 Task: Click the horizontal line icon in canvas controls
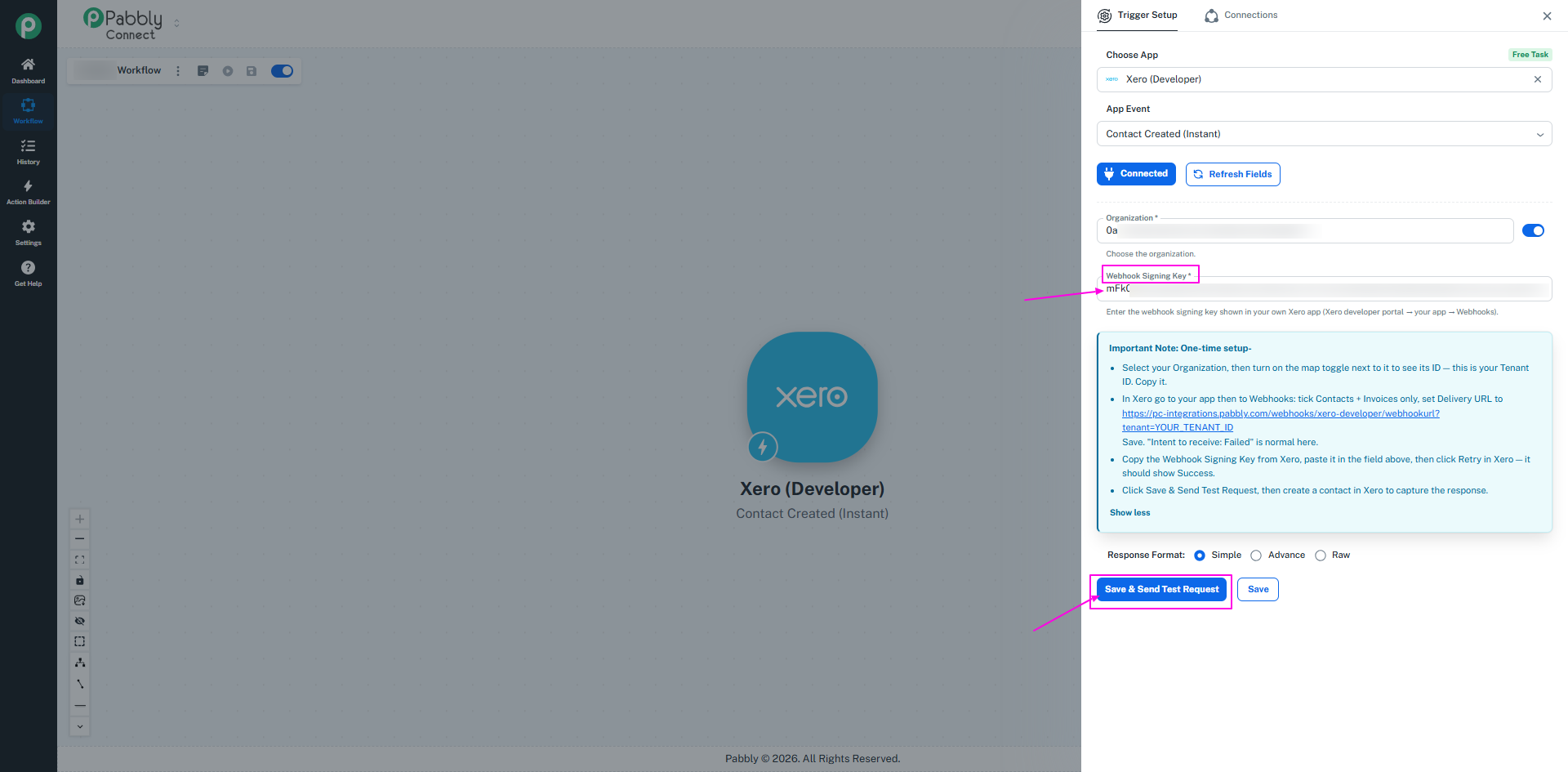(80, 705)
